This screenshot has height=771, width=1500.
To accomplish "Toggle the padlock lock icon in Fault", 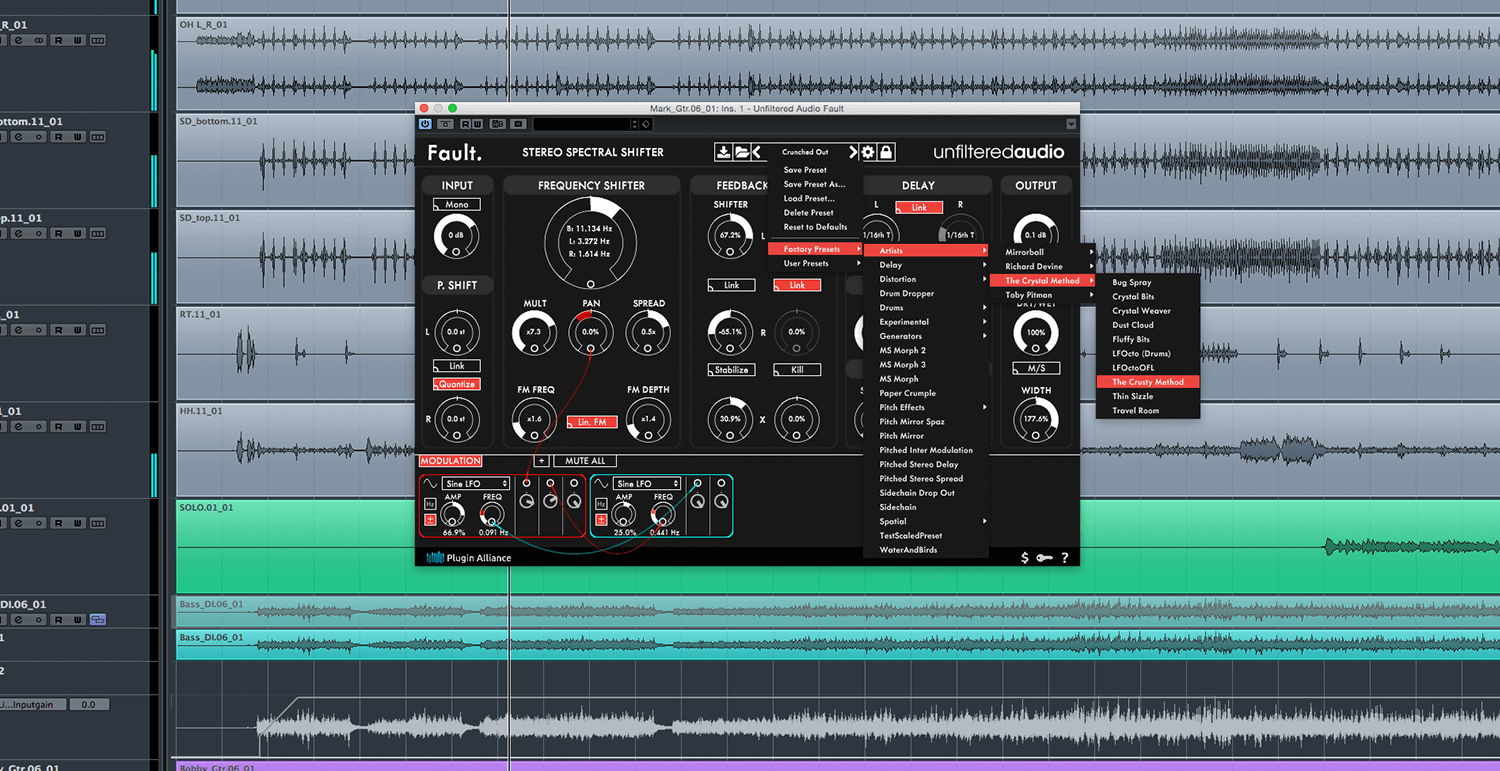I will coord(886,152).
